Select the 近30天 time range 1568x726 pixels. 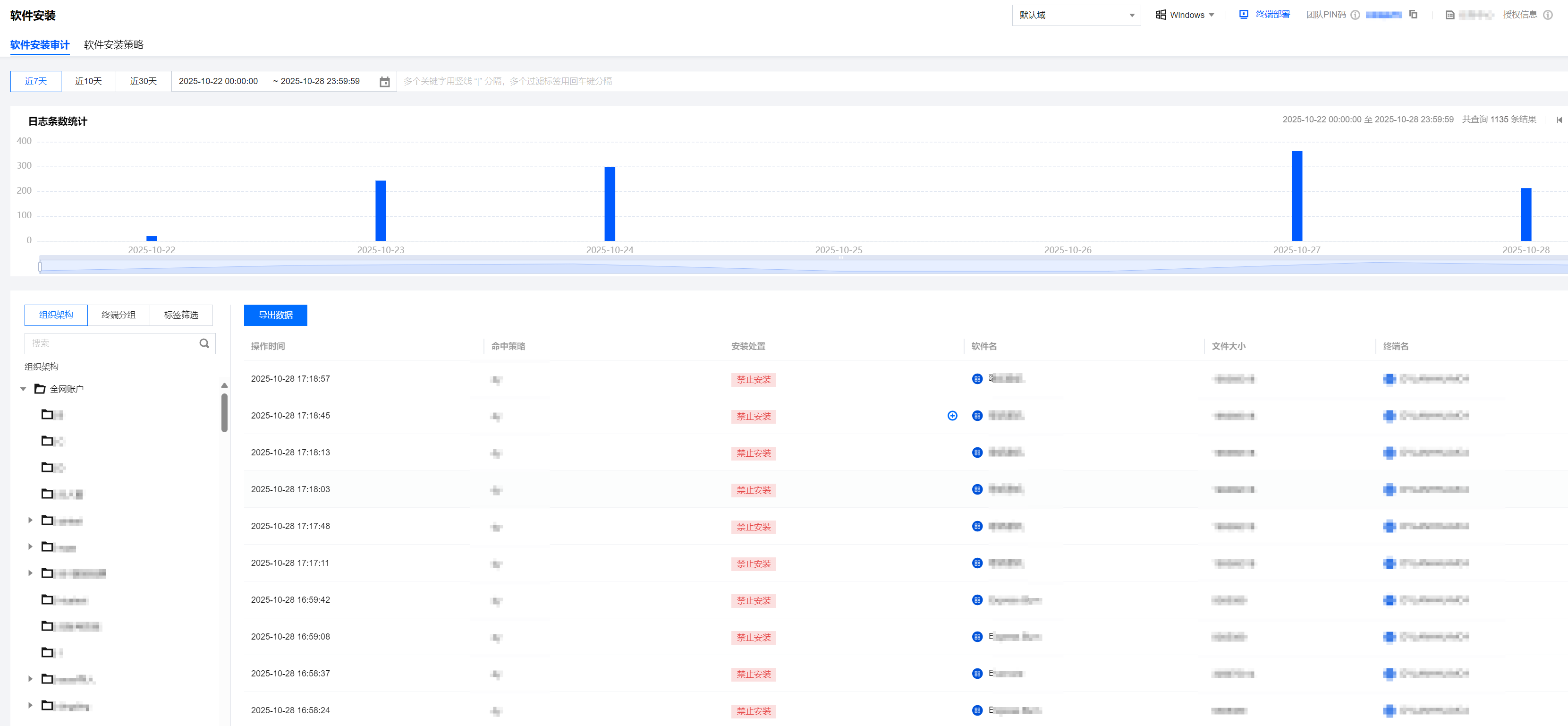(143, 82)
